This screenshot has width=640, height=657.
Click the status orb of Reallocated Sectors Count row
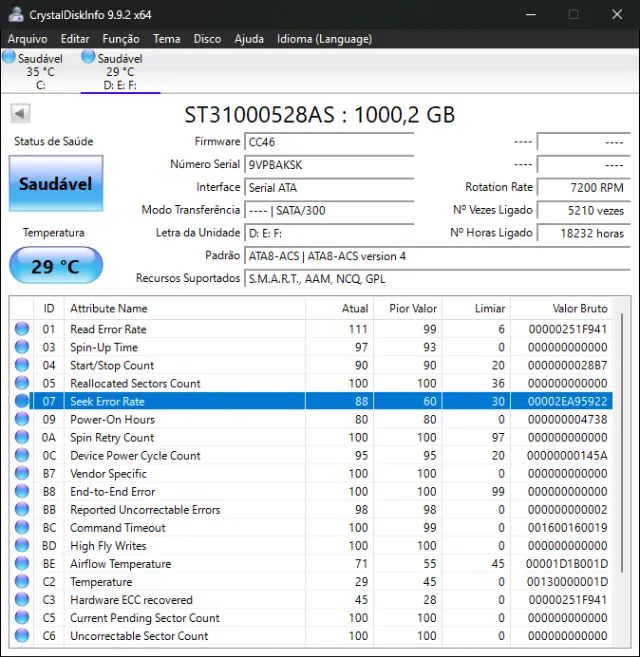click(22, 383)
